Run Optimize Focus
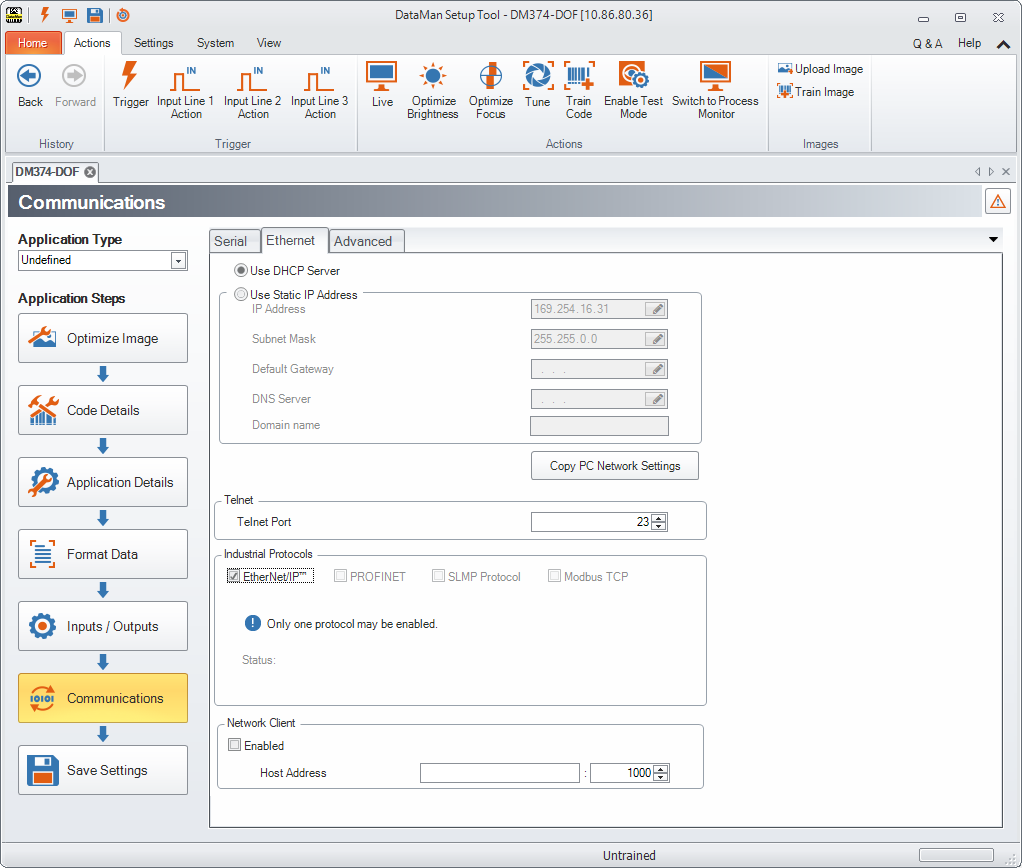Image resolution: width=1022 pixels, height=868 pixels. [490, 78]
